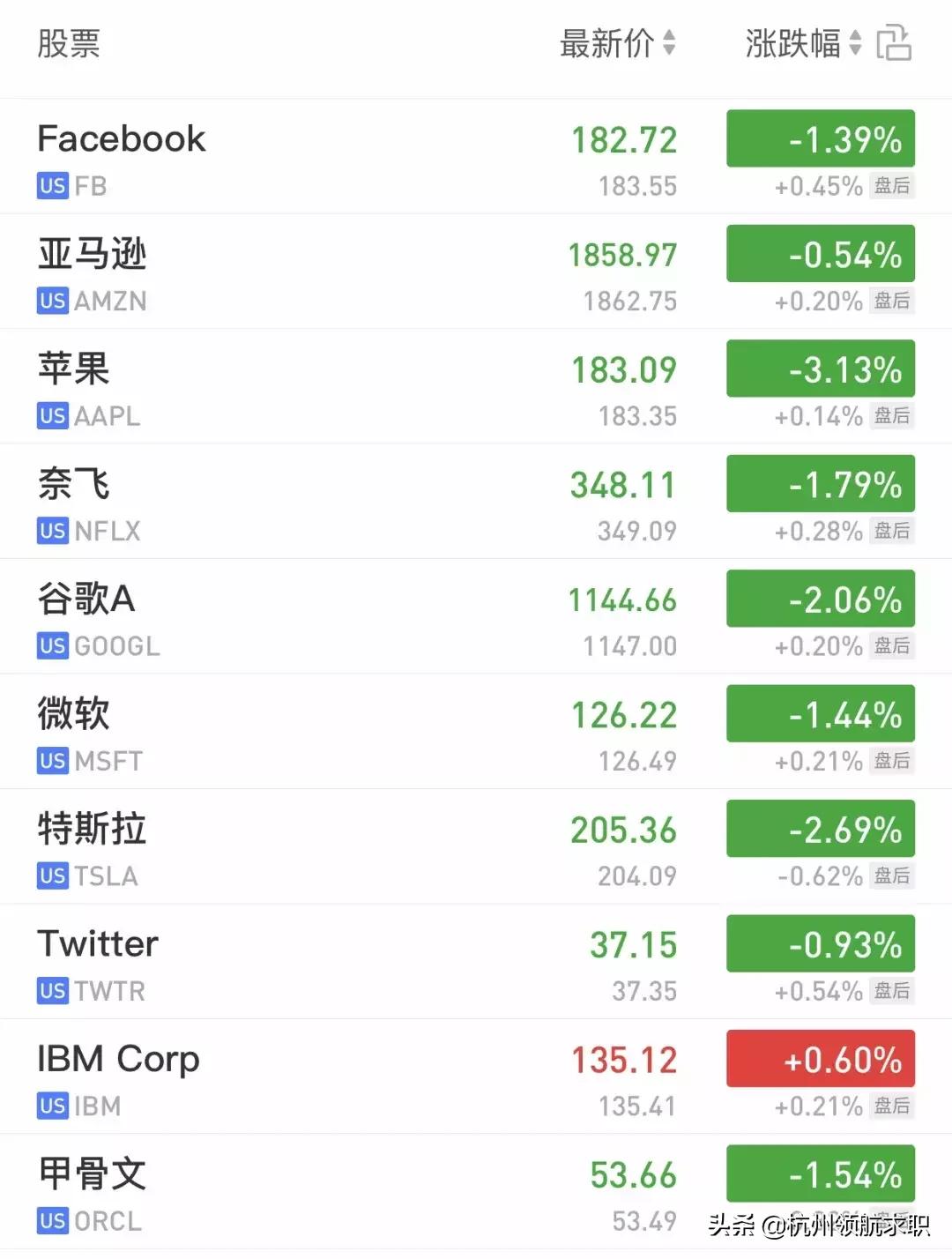Select the 股票 column header
Viewport: 952px width, 1259px height.
69,43
